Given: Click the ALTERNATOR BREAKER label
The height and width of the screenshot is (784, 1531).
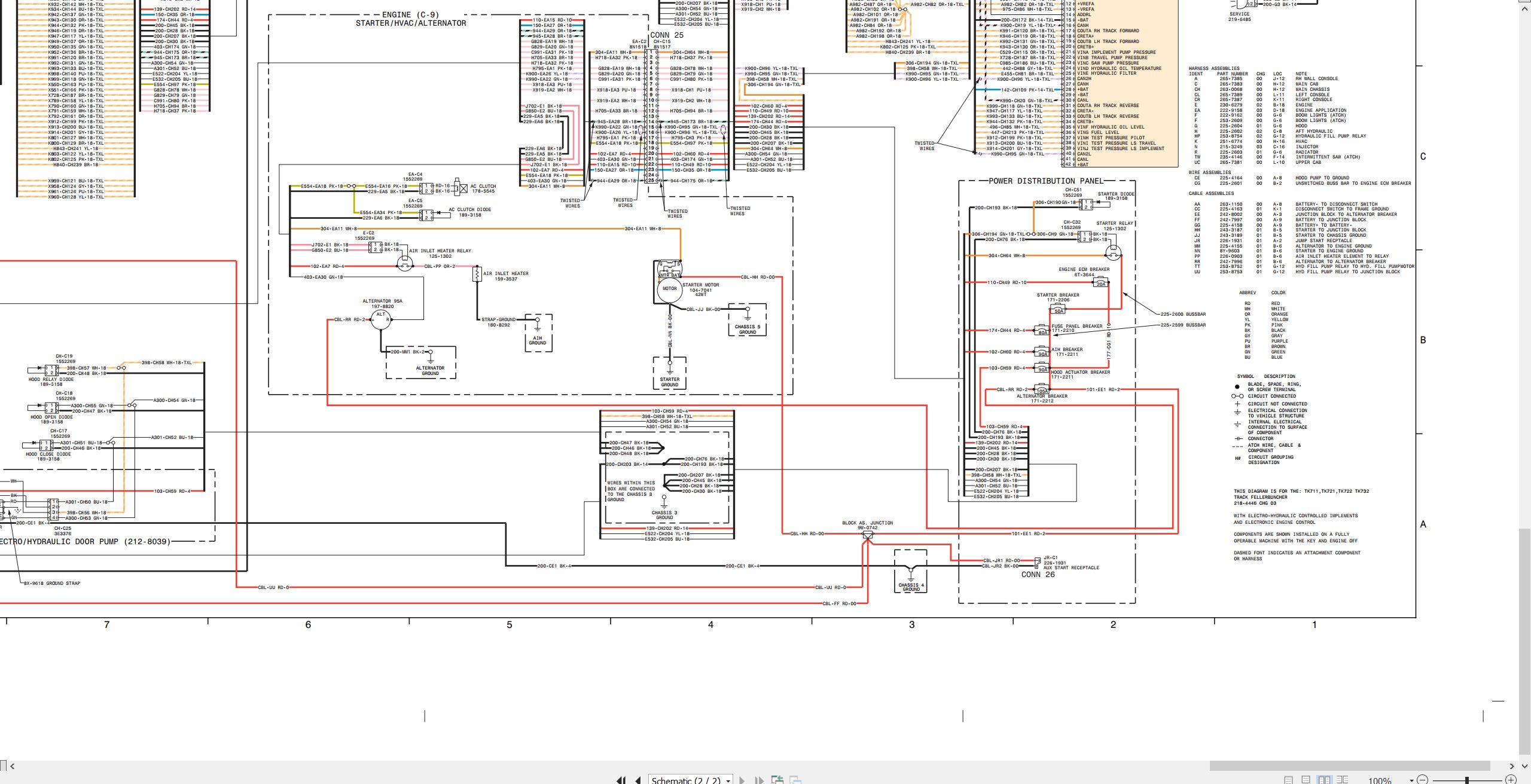Looking at the screenshot, I should pos(1042,396).
